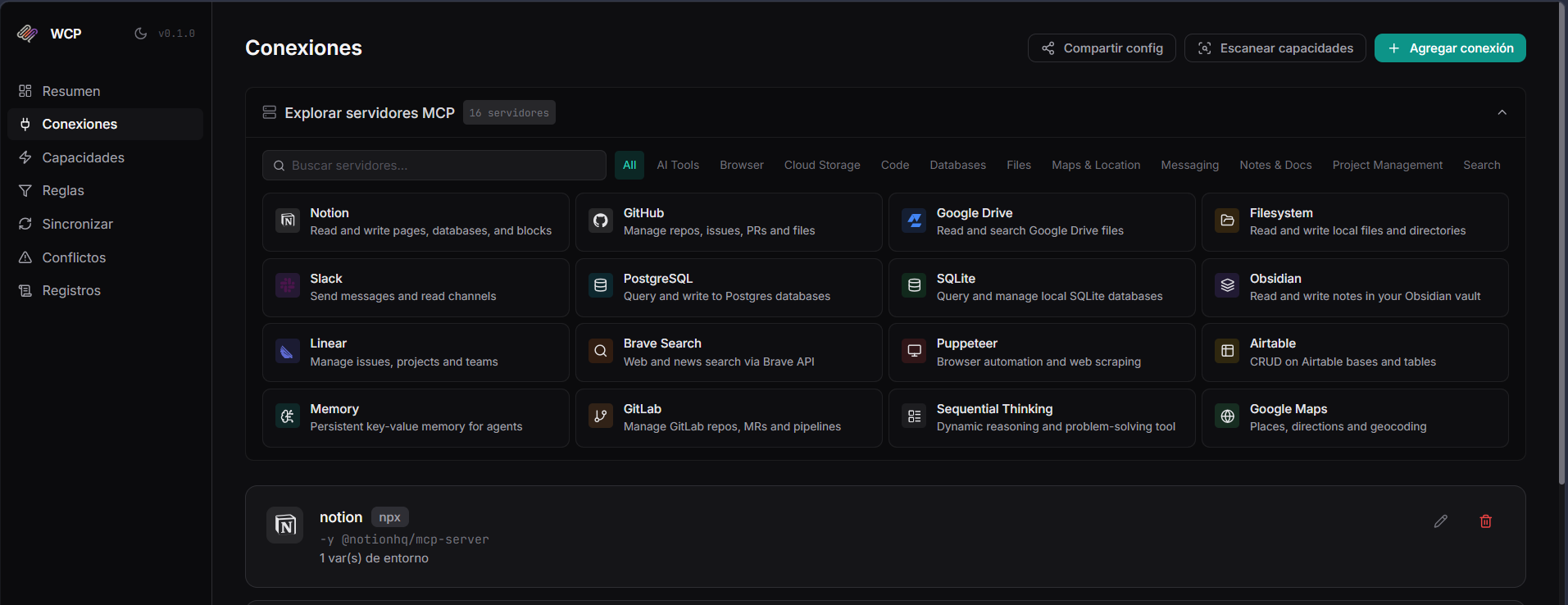This screenshot has height=605, width=1568.
Task: Click Escanear capacidades button
Action: [1275, 48]
